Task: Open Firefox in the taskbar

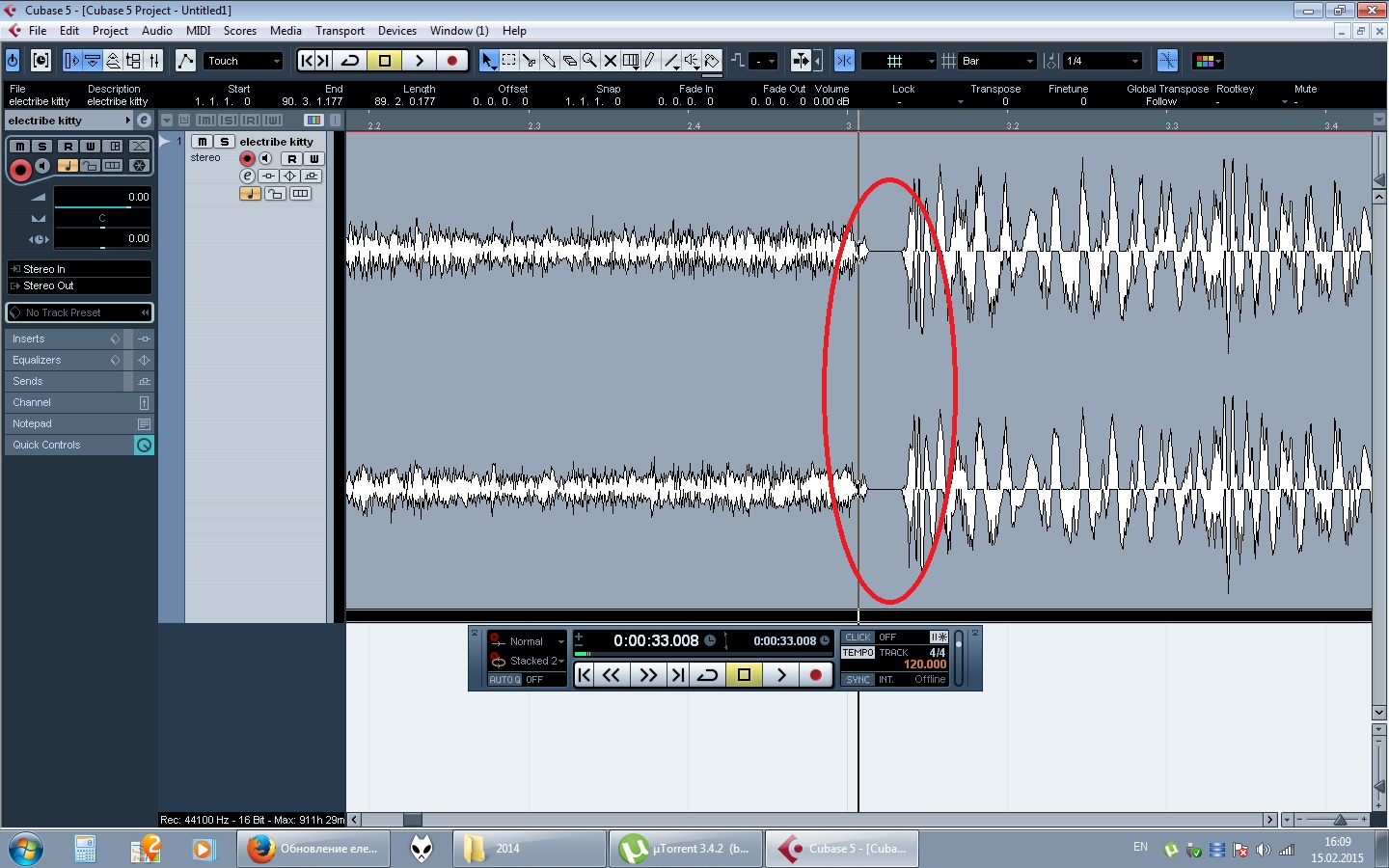Action: tap(314, 849)
